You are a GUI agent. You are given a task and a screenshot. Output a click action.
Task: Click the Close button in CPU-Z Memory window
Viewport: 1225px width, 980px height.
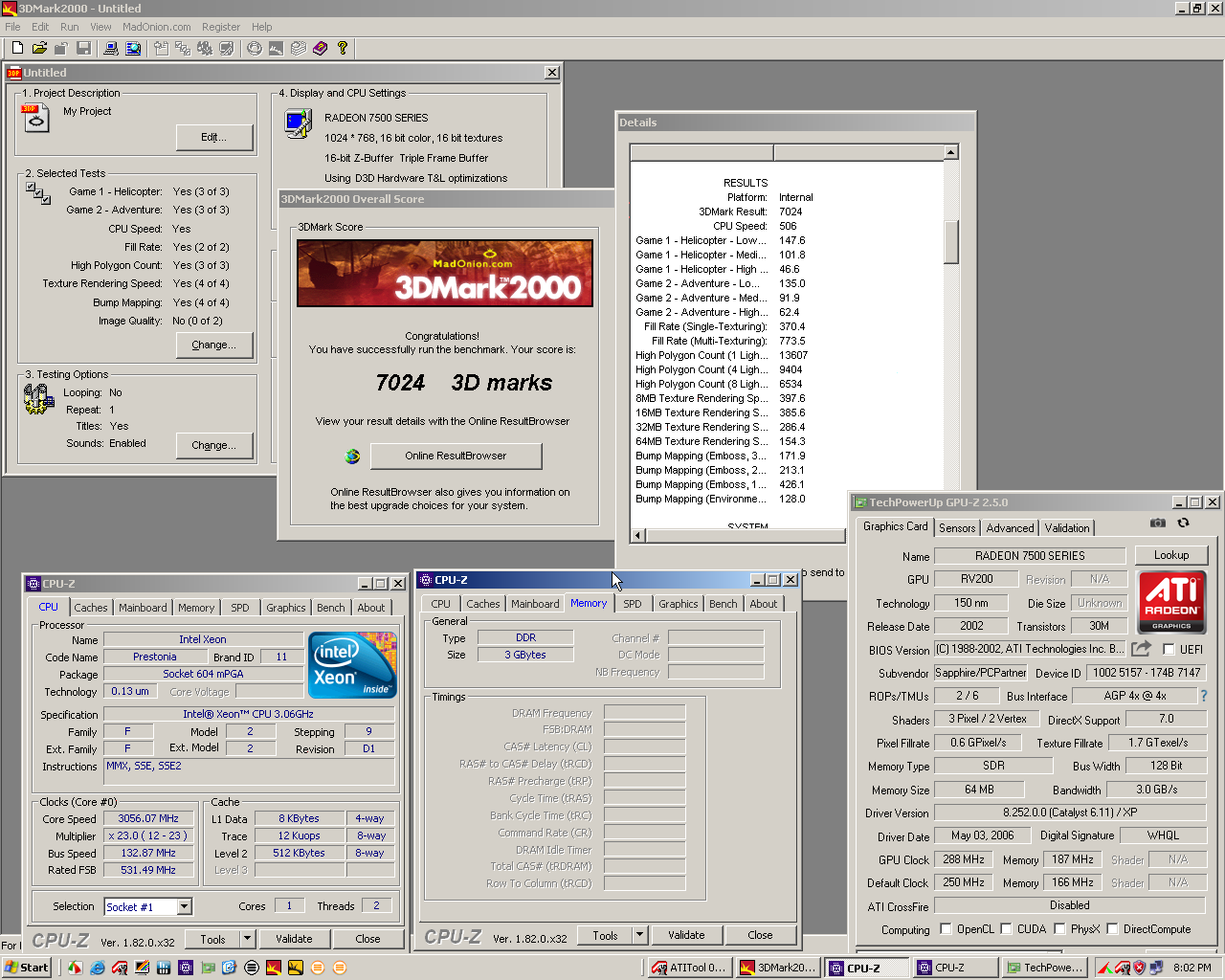pyautogui.click(x=760, y=935)
